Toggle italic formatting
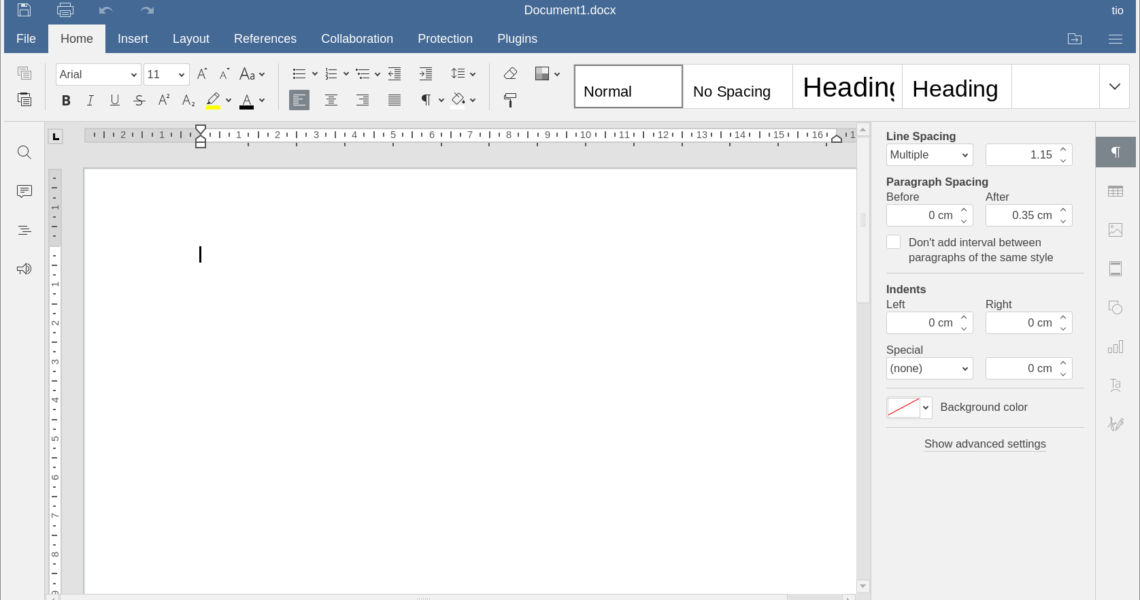Image resolution: width=1140 pixels, height=600 pixels. click(x=90, y=100)
